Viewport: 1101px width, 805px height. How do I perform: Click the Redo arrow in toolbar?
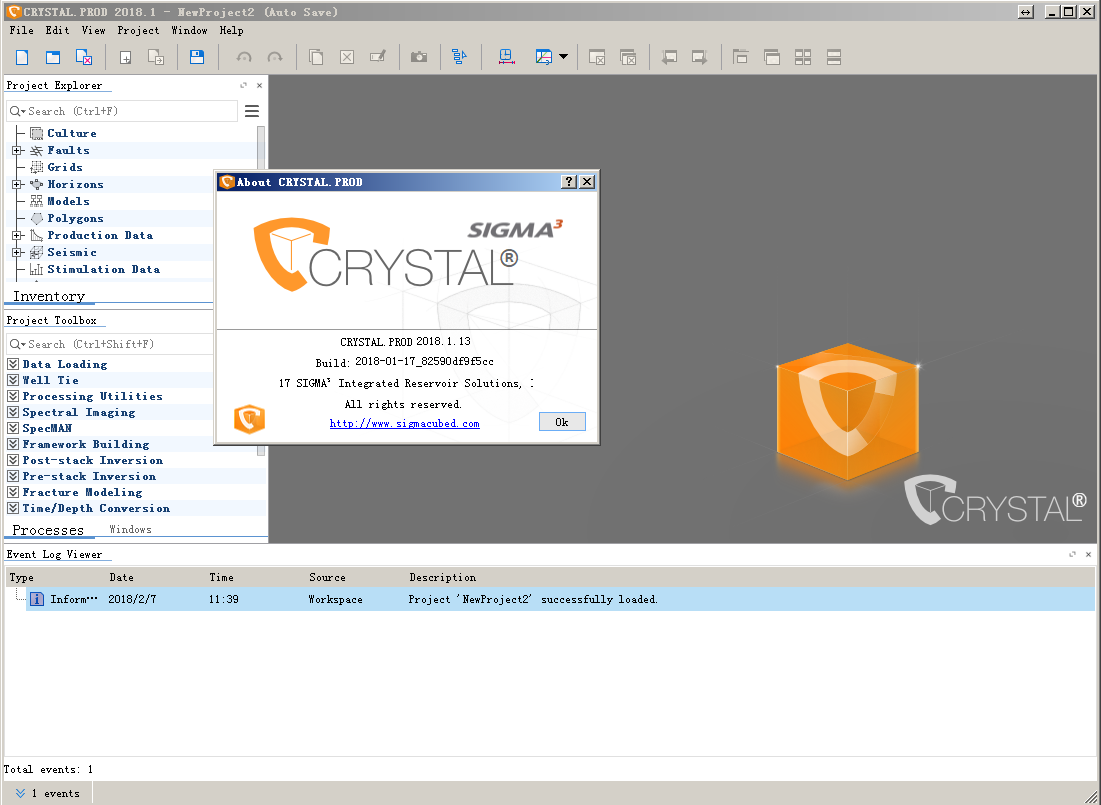[x=275, y=58]
